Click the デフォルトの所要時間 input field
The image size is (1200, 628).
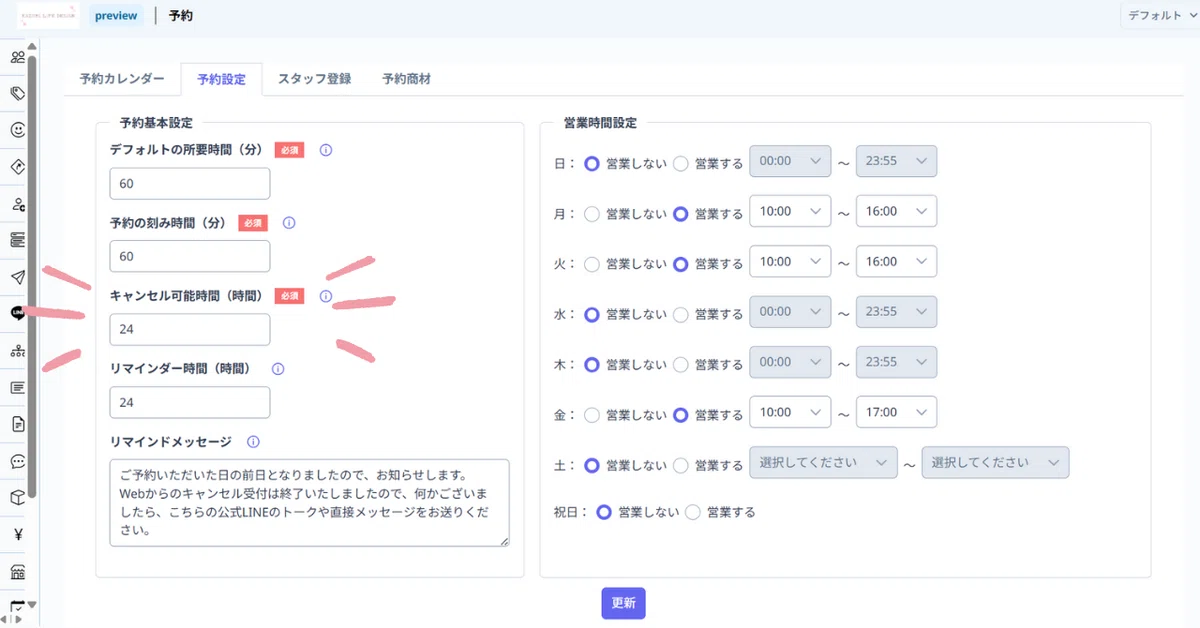pyautogui.click(x=190, y=183)
